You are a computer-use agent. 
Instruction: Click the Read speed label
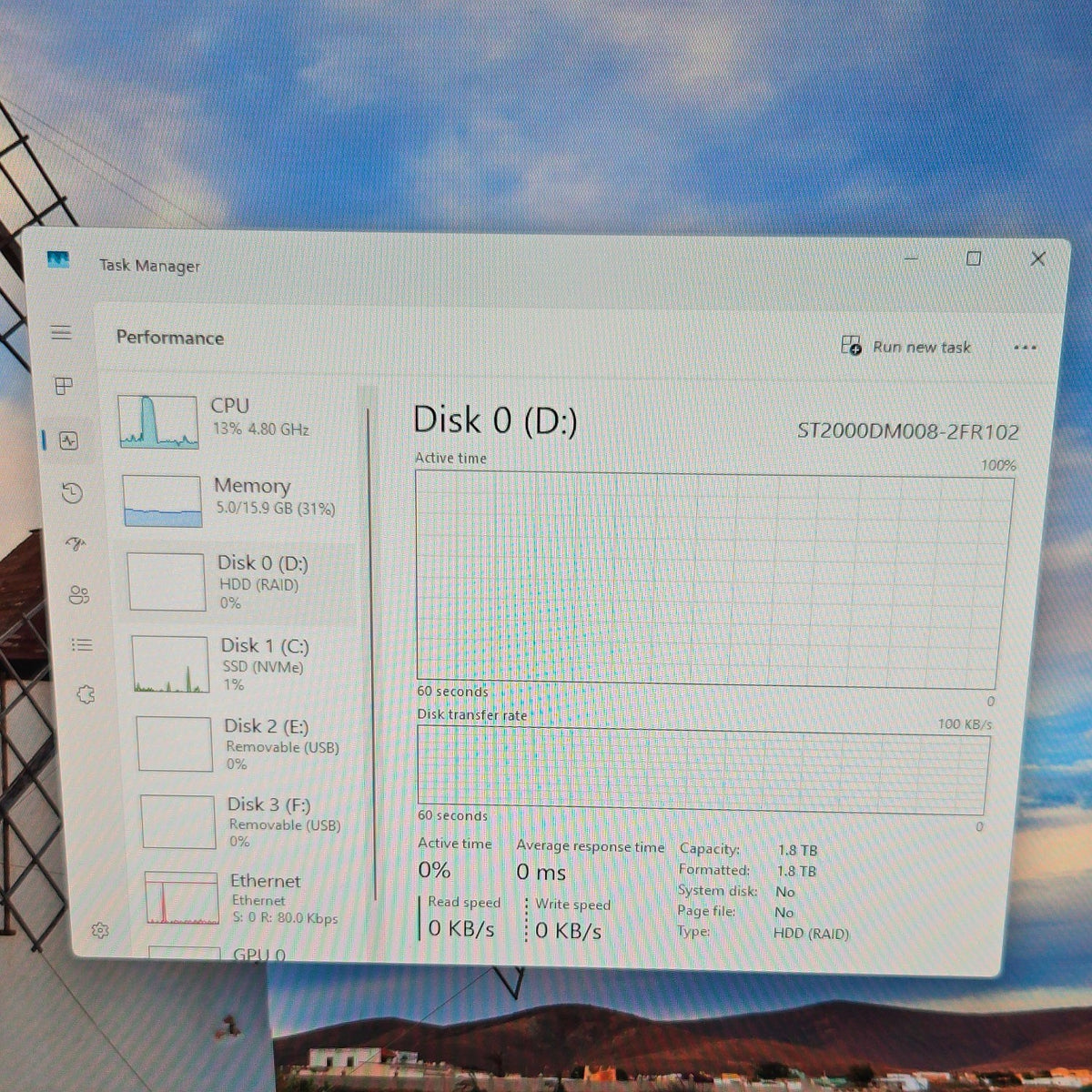coord(464,902)
